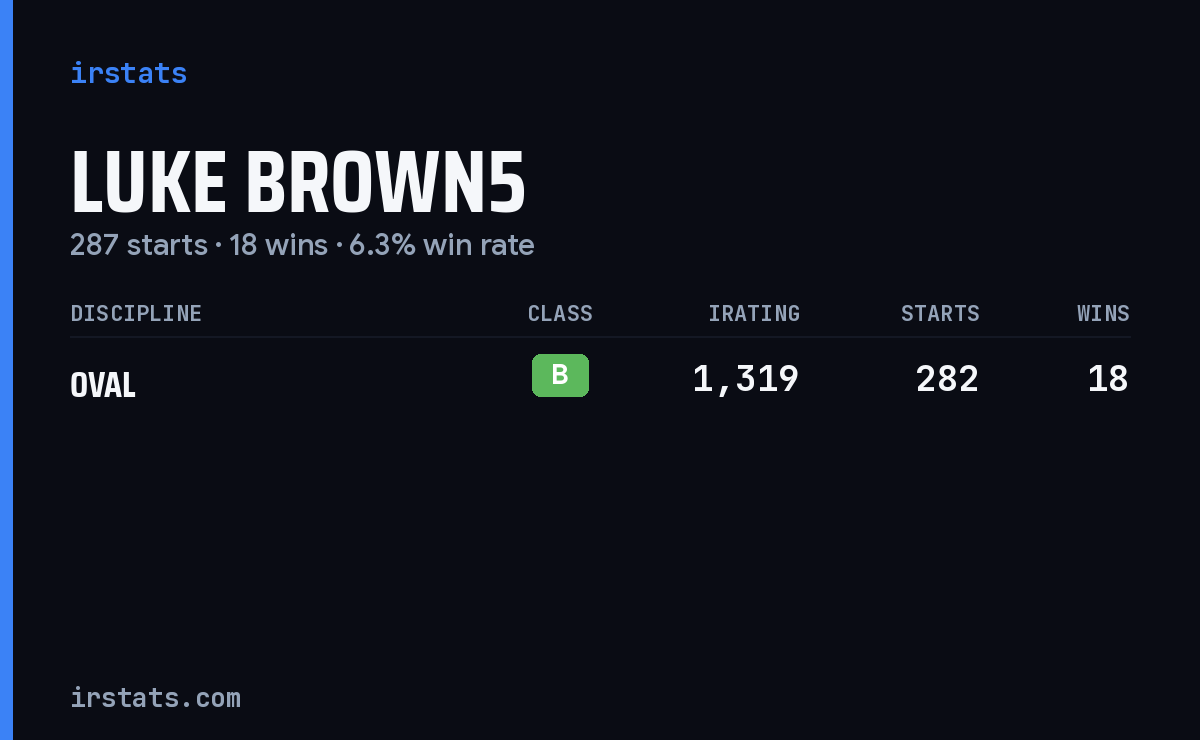1200x740 pixels.
Task: Click the divider line under table headers
Action: click(600, 337)
